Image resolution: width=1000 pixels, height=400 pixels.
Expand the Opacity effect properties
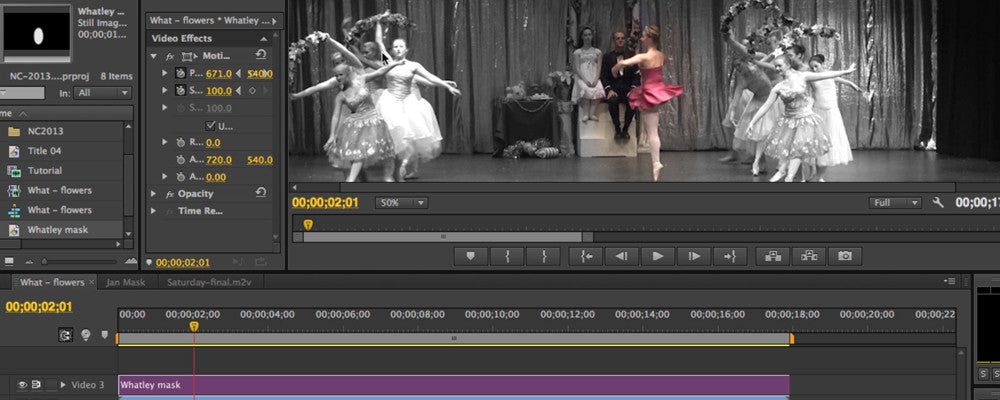[154, 193]
